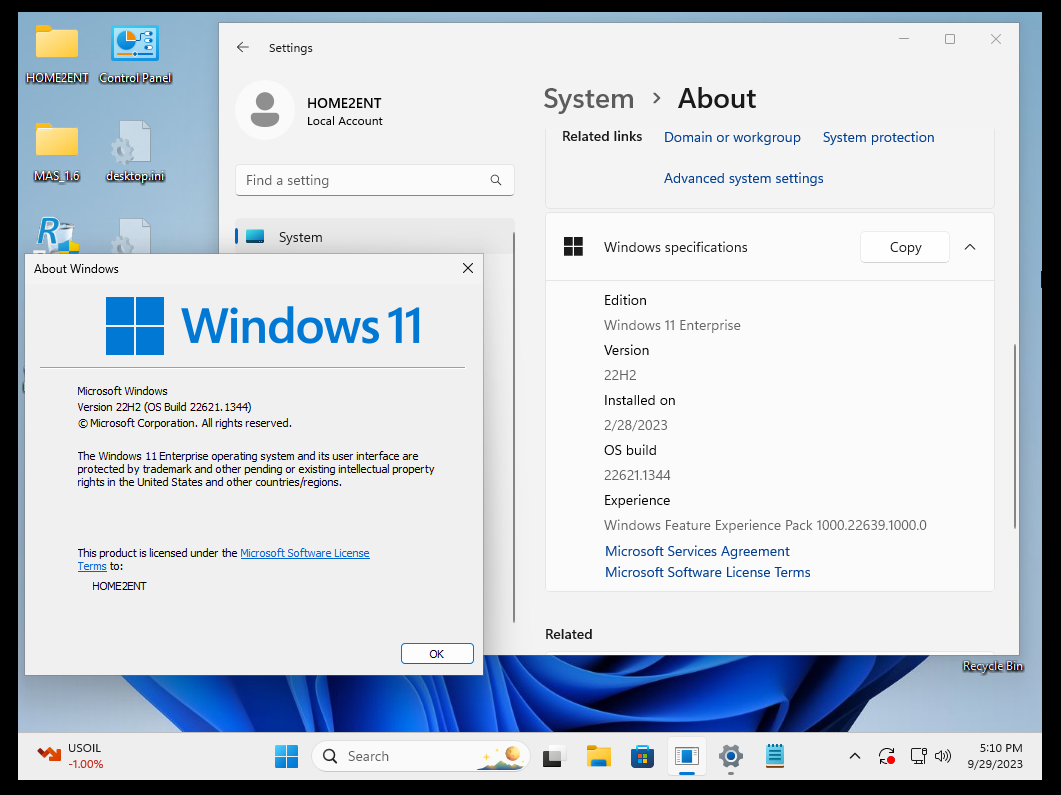Open File Explorer from the taskbar
Viewport: 1061px width, 795px height.
(x=598, y=756)
